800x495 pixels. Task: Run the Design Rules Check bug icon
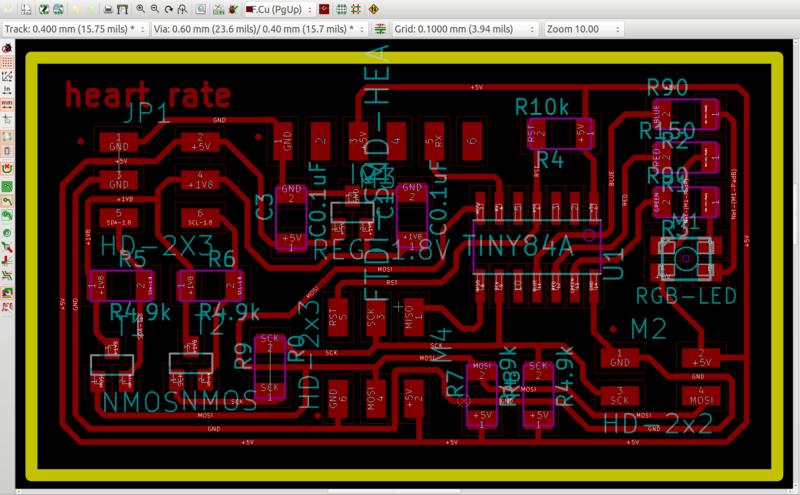pyautogui.click(x=233, y=9)
